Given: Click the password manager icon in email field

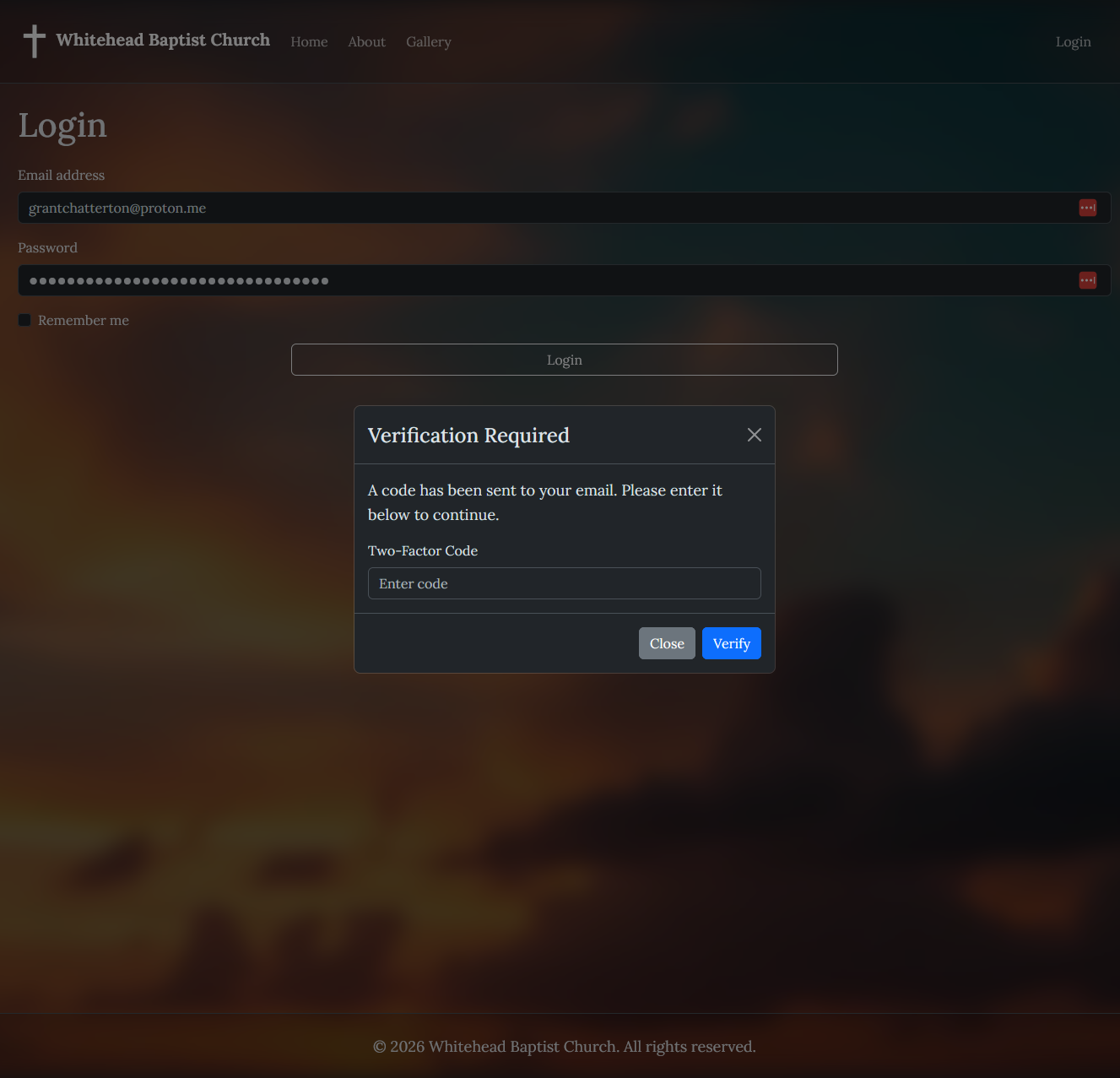Looking at the screenshot, I should [x=1087, y=208].
